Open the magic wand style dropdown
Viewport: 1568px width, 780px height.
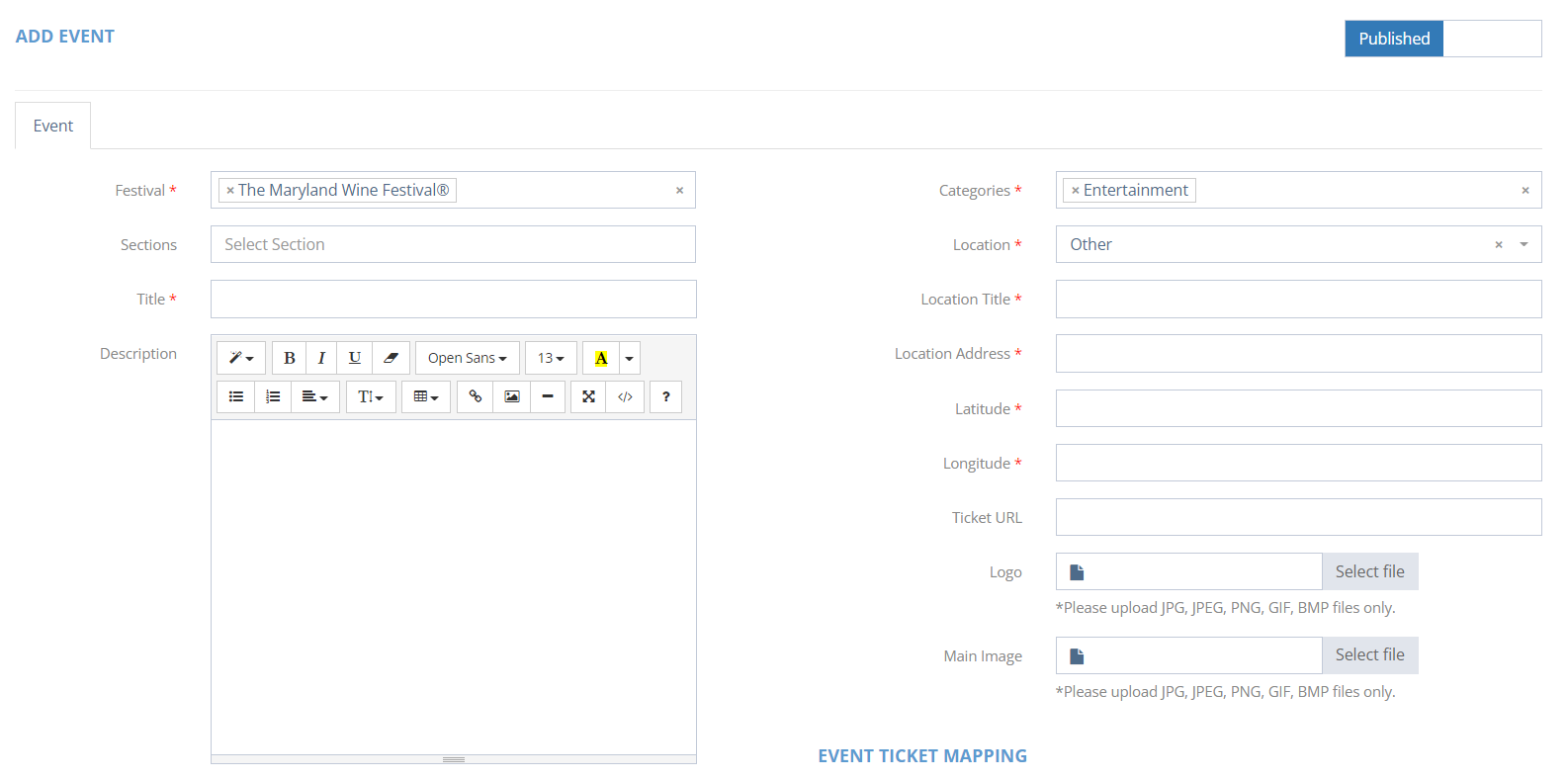pos(241,358)
